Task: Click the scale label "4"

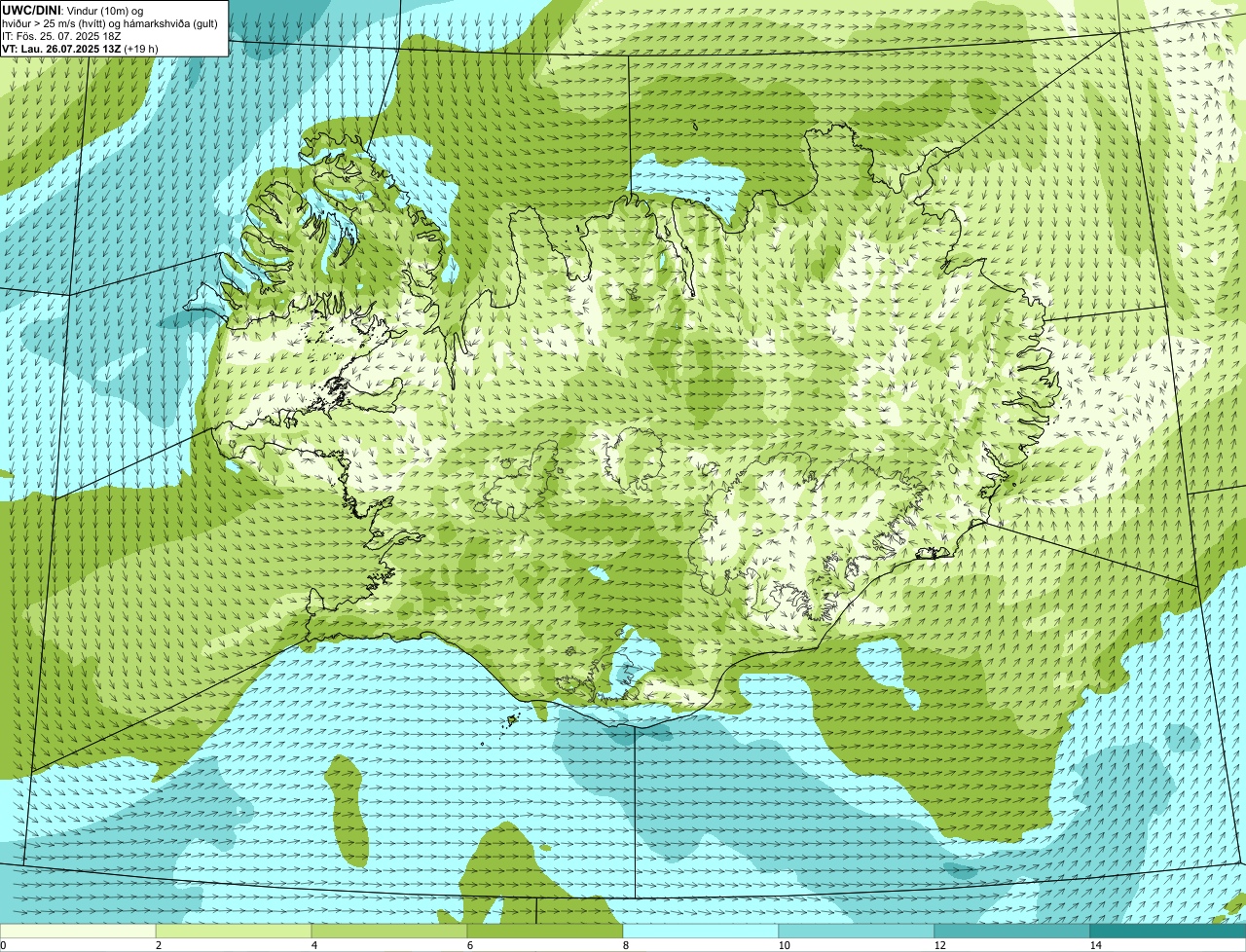Action: 313,945
